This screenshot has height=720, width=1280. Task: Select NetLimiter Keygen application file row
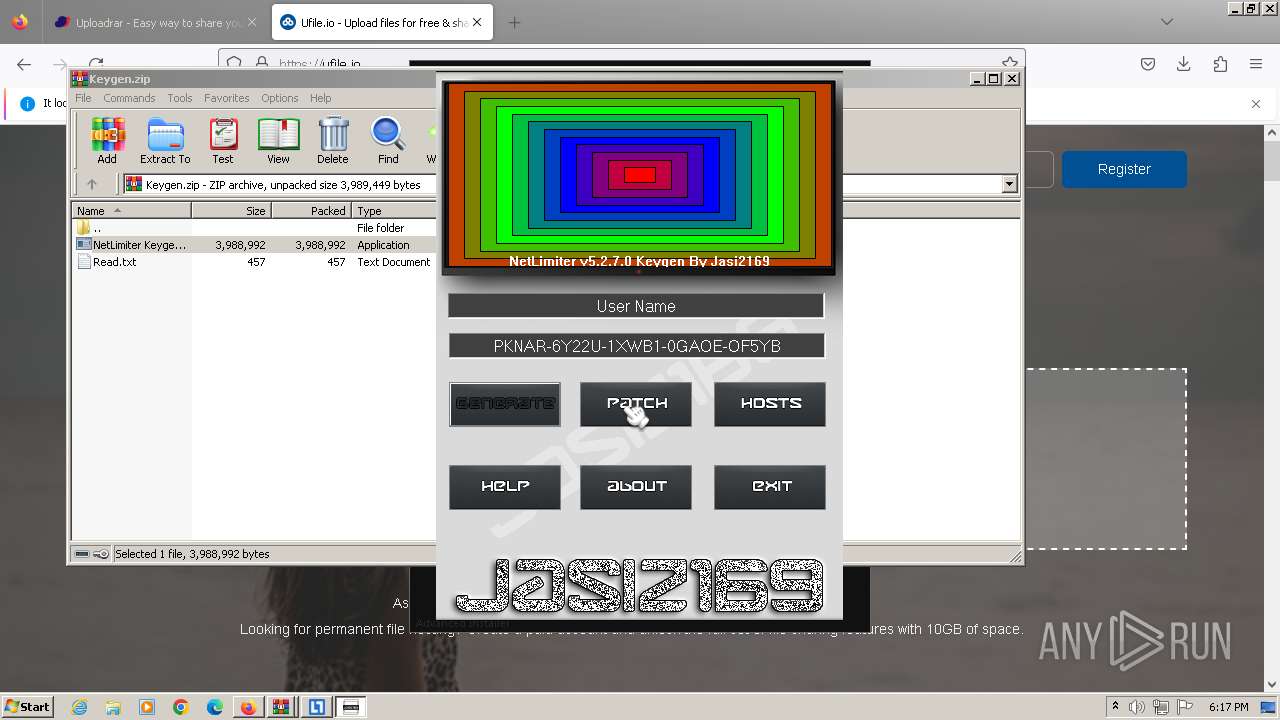pos(254,245)
